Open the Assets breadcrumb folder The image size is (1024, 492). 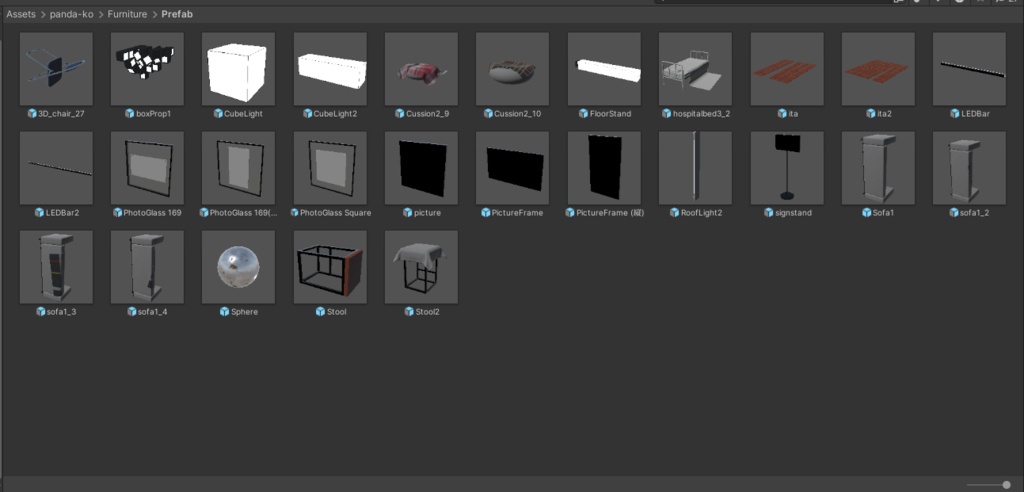coord(21,14)
